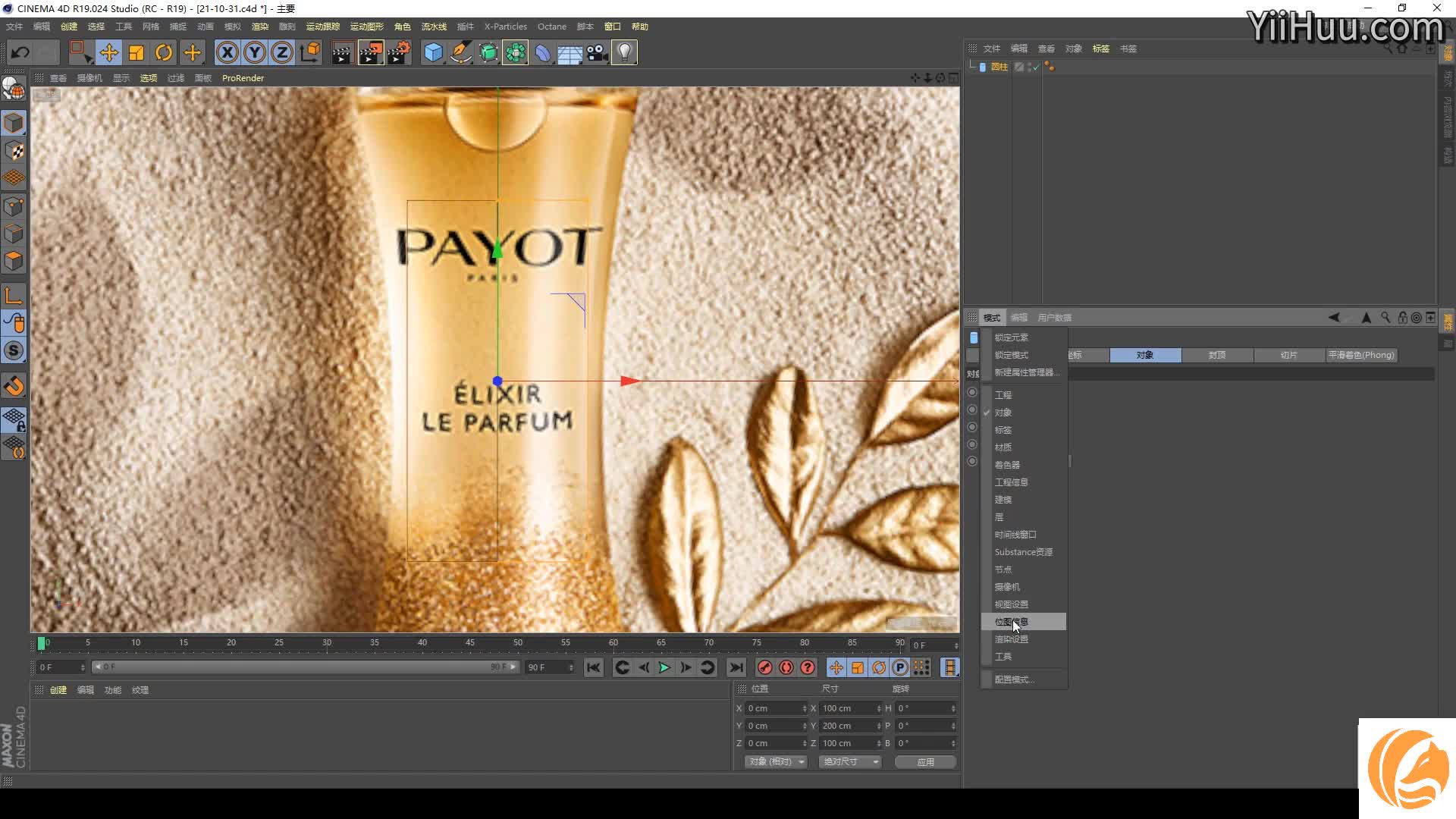Toggle the Workplane lock icon
Screen dimensions: 1456x819
coord(14,419)
